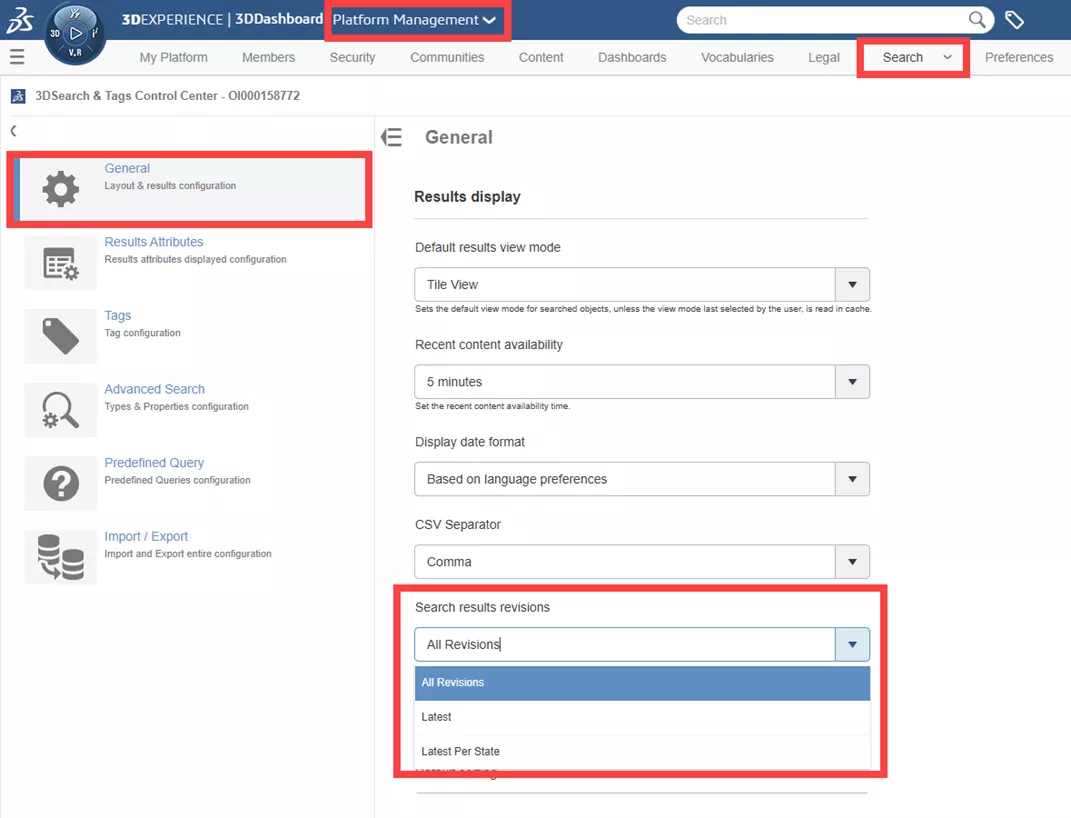1071x818 pixels.
Task: Open the Vocabularies section
Action: click(x=737, y=57)
